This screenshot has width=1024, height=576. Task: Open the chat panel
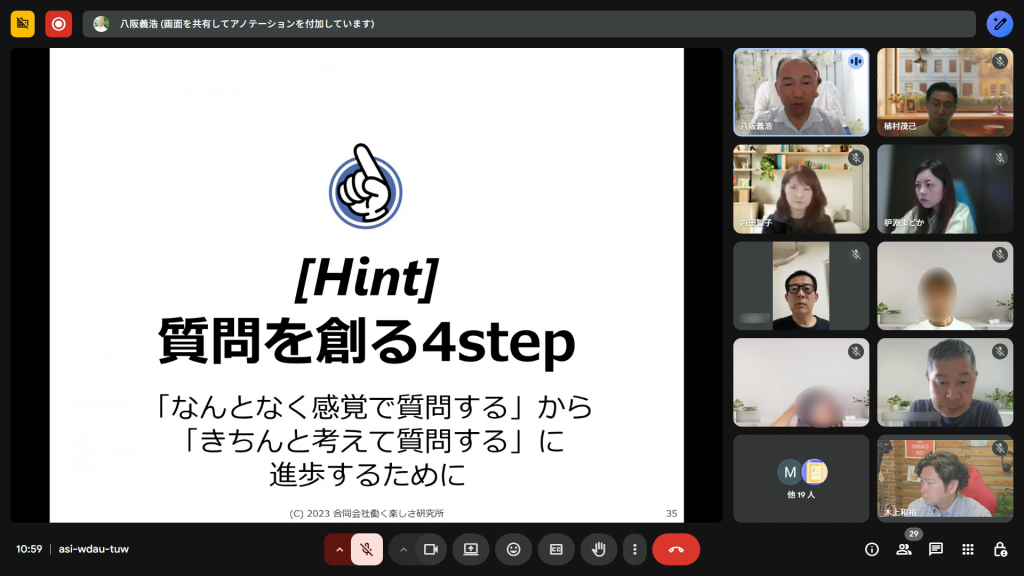pyautogui.click(x=936, y=549)
